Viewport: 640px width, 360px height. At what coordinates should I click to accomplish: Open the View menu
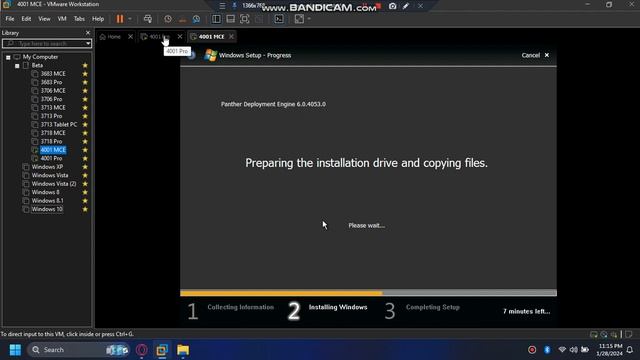coord(44,19)
